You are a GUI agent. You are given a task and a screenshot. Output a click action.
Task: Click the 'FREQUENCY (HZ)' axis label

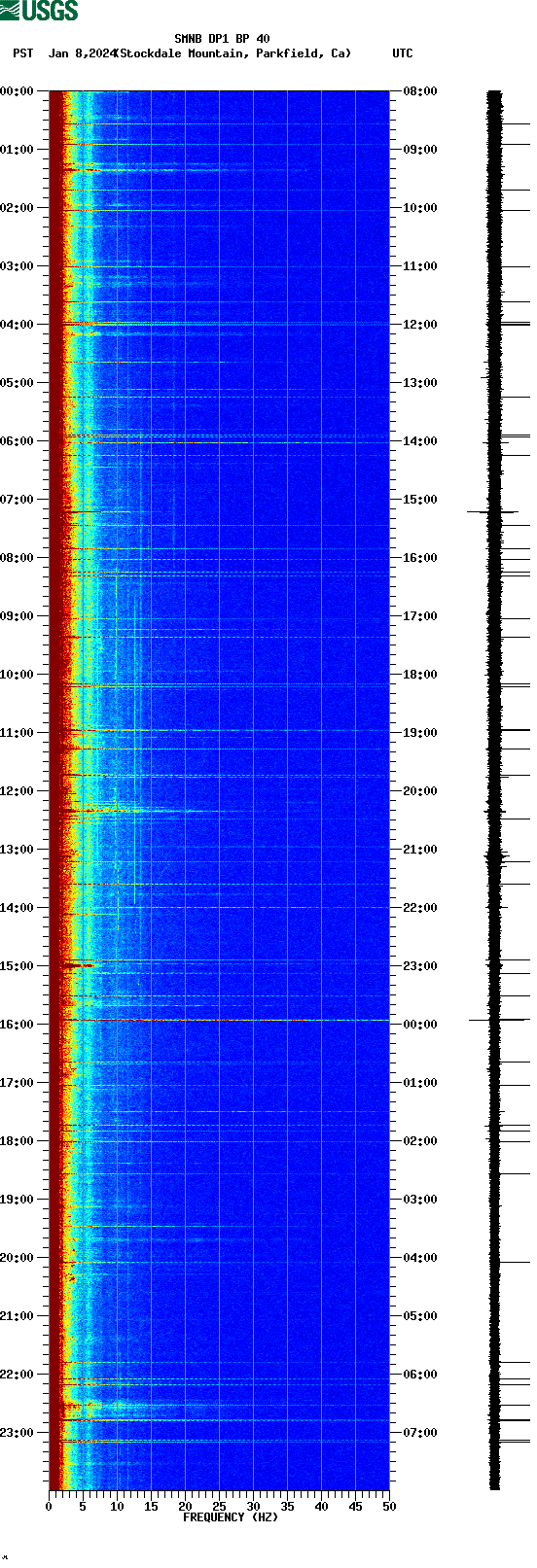coord(231,1517)
